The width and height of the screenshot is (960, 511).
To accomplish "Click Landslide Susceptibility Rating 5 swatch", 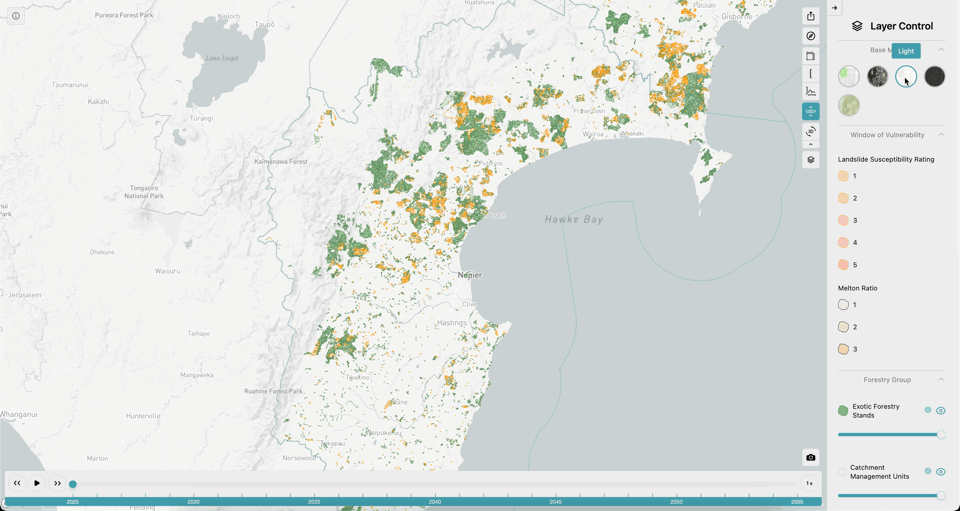I will tap(843, 265).
